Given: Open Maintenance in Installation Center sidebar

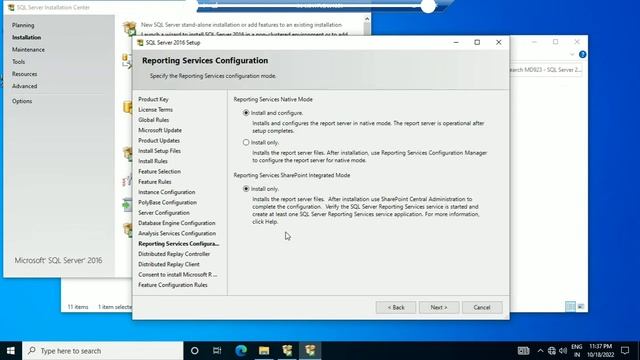Looking at the screenshot, I should coord(29,50).
